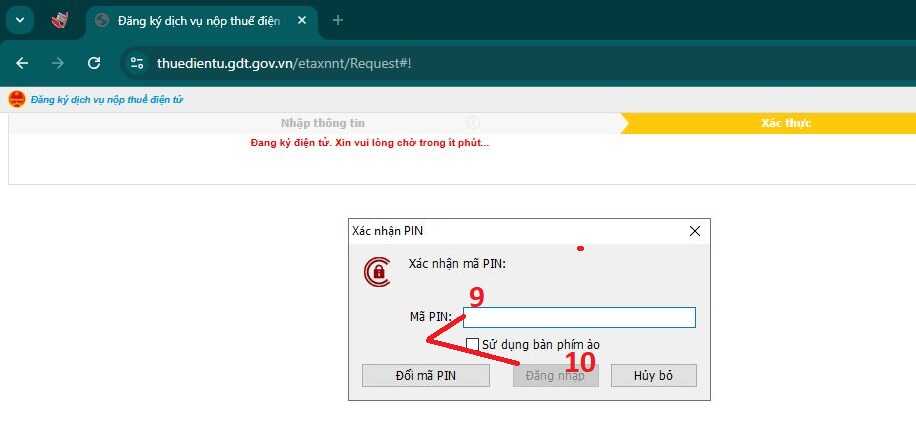Open the tab search dropdown arrow
Image resolution: width=916 pixels, height=424 pixels.
point(20,20)
